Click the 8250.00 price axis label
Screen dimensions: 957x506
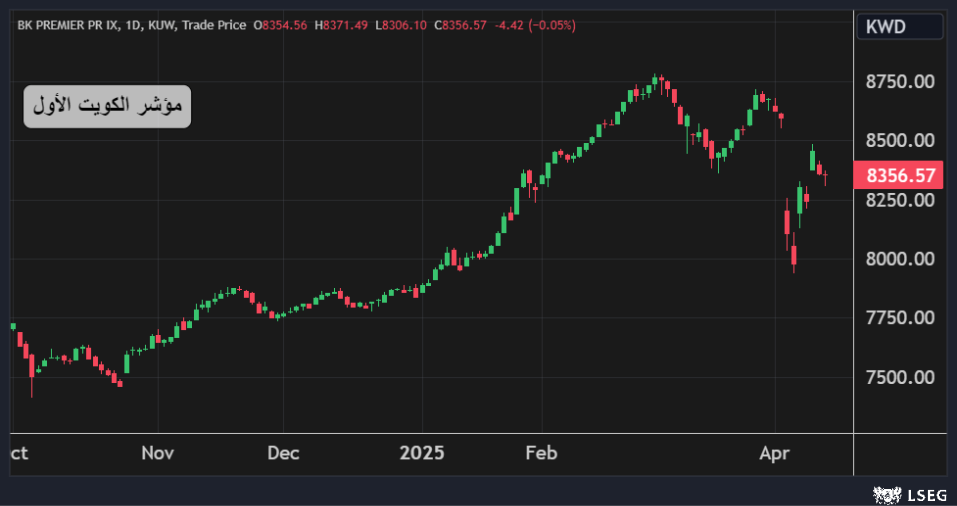coord(900,200)
